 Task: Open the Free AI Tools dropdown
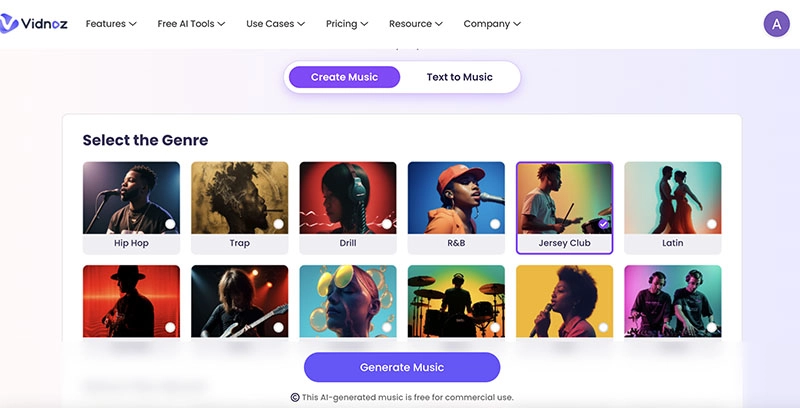[x=191, y=24]
